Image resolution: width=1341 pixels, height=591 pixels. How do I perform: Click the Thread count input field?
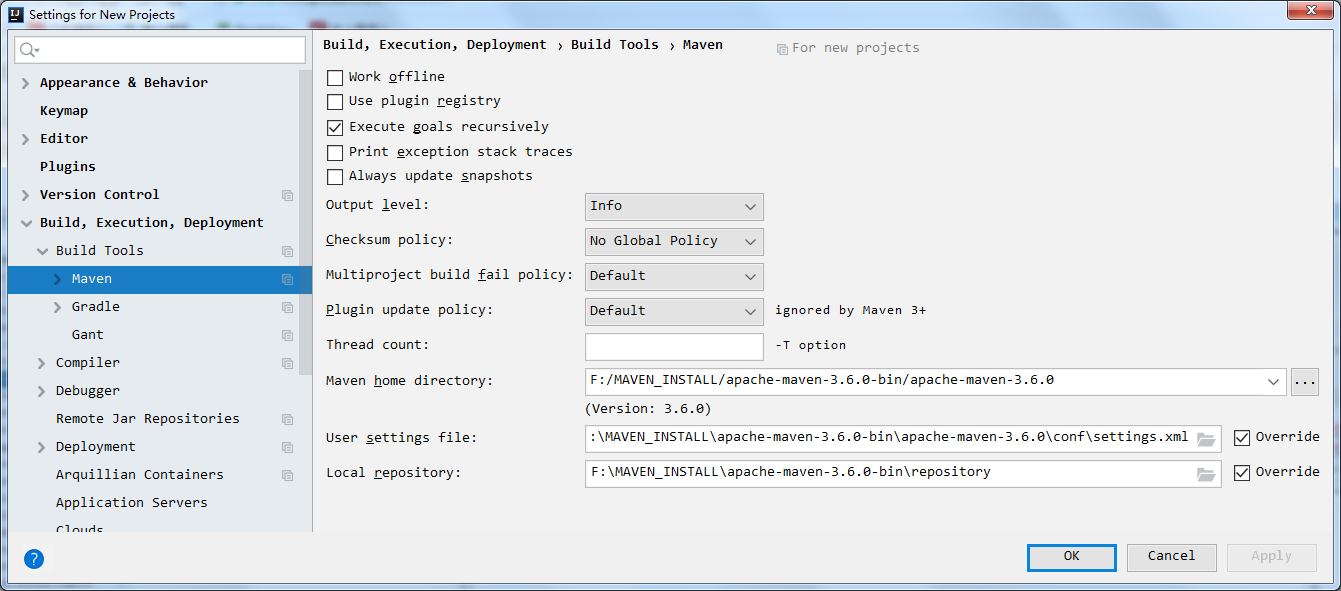pos(674,346)
